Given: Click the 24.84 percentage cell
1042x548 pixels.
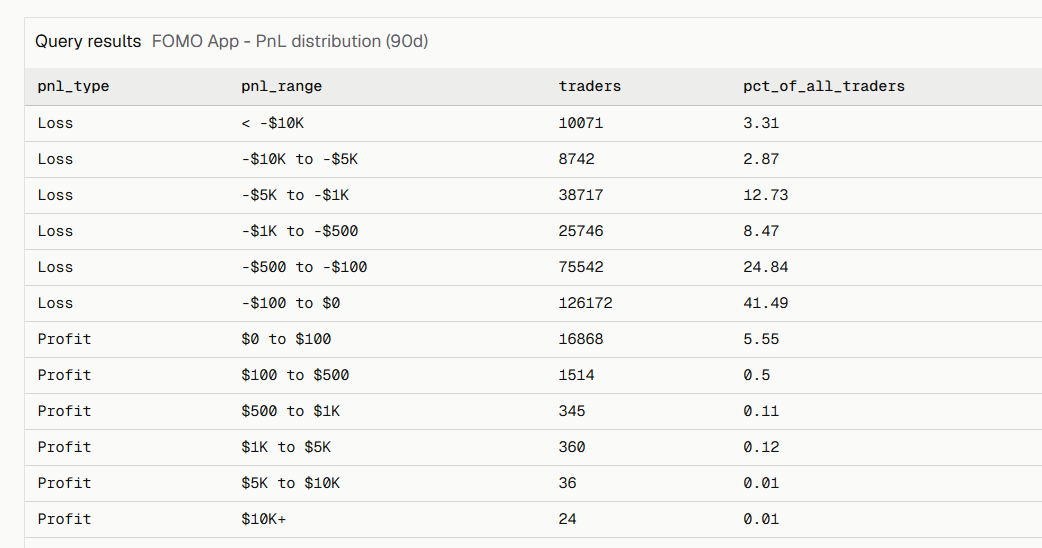Looking at the screenshot, I should click(x=766, y=267).
